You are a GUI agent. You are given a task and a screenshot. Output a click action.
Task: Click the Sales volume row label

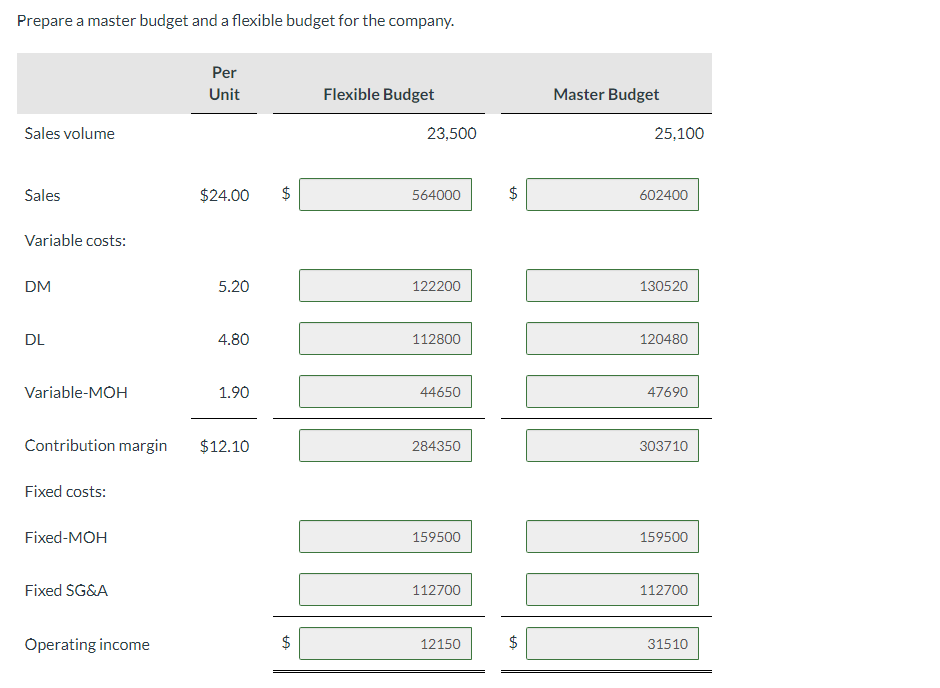[70, 133]
